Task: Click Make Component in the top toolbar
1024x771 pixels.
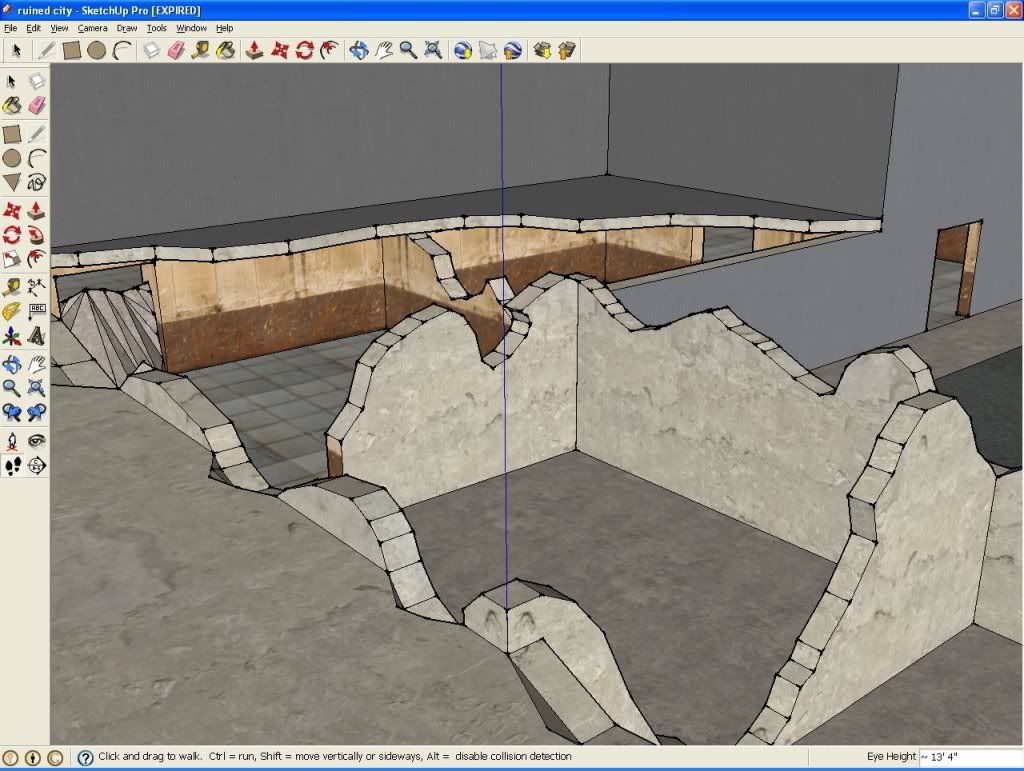Action: click(152, 50)
